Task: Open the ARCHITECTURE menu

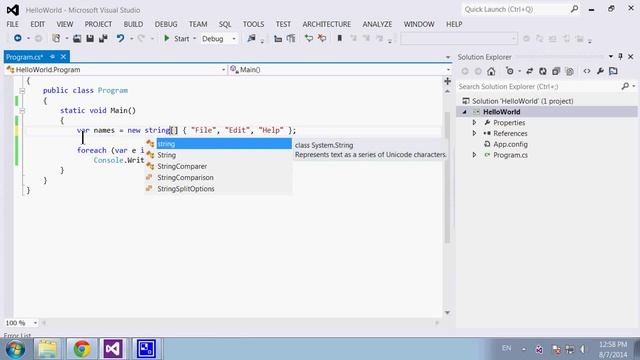Action: coord(327,24)
